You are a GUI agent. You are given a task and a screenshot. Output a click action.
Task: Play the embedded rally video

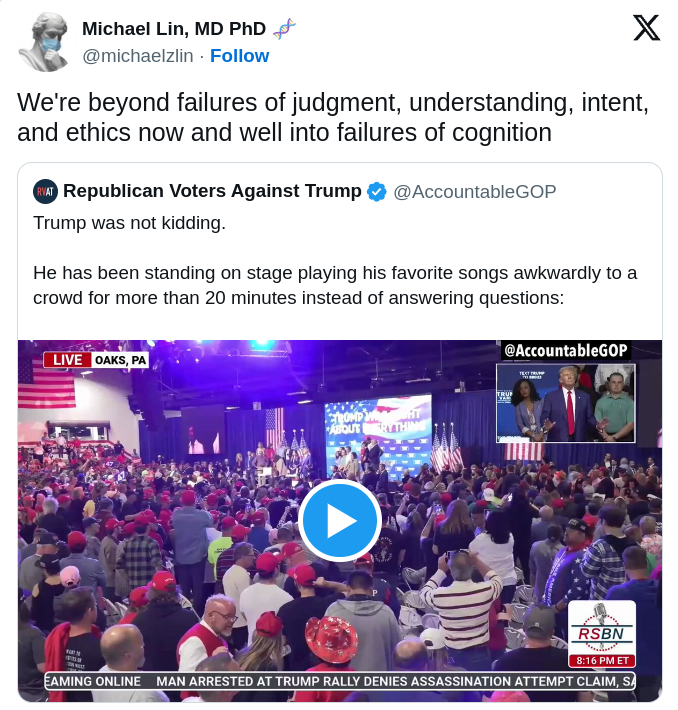pyautogui.click(x=340, y=521)
